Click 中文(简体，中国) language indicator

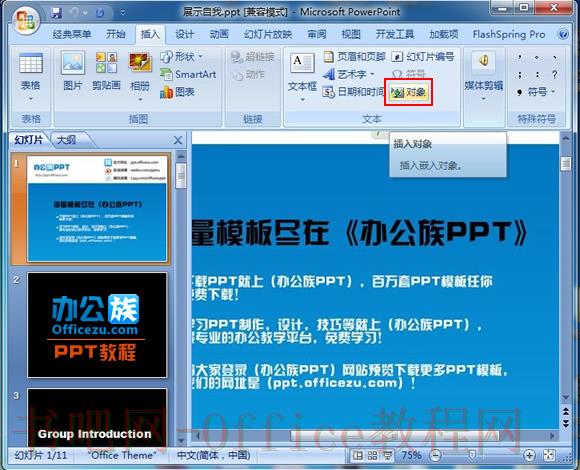pos(213,455)
